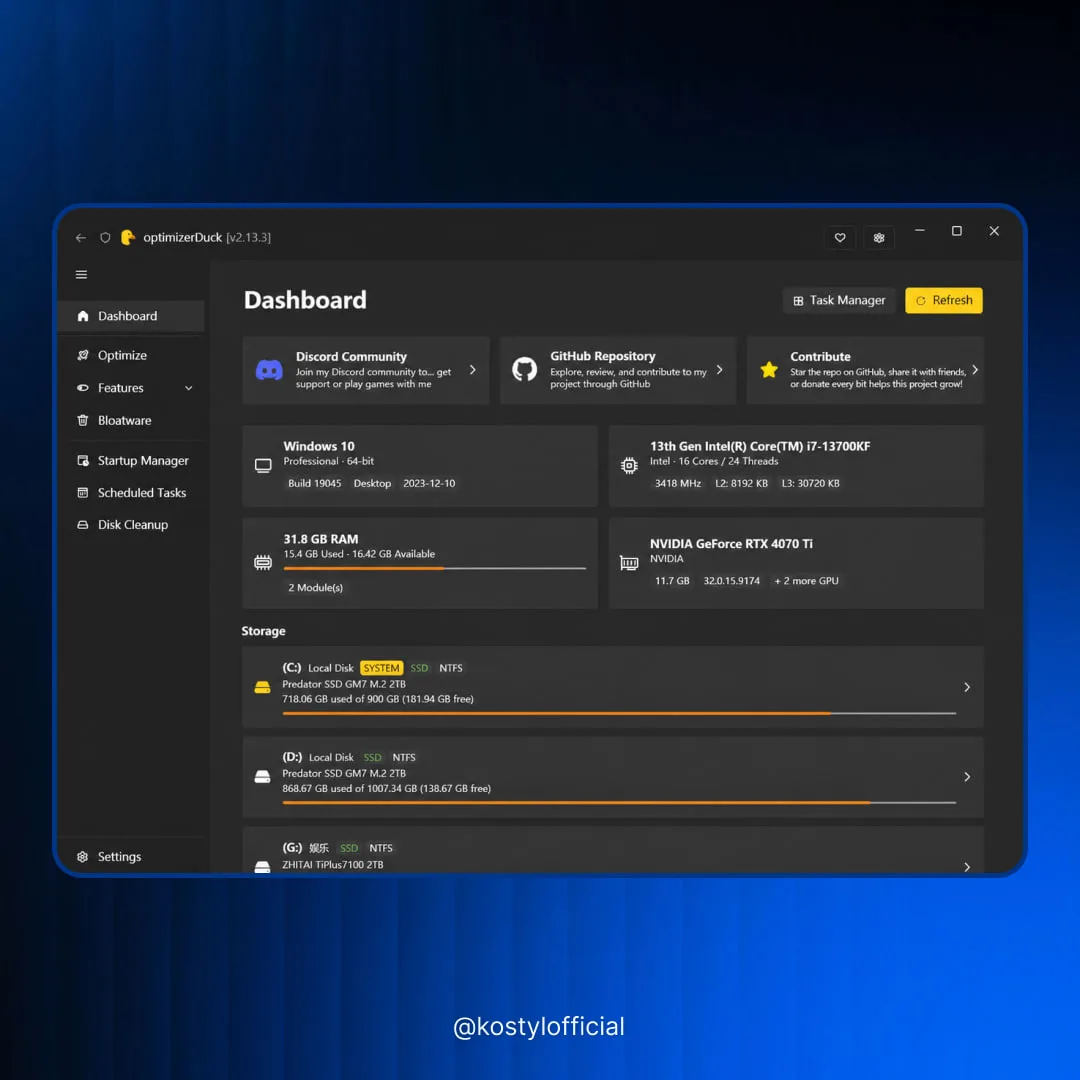The image size is (1080, 1080).
Task: Click the G: drive icon
Action: [262, 866]
